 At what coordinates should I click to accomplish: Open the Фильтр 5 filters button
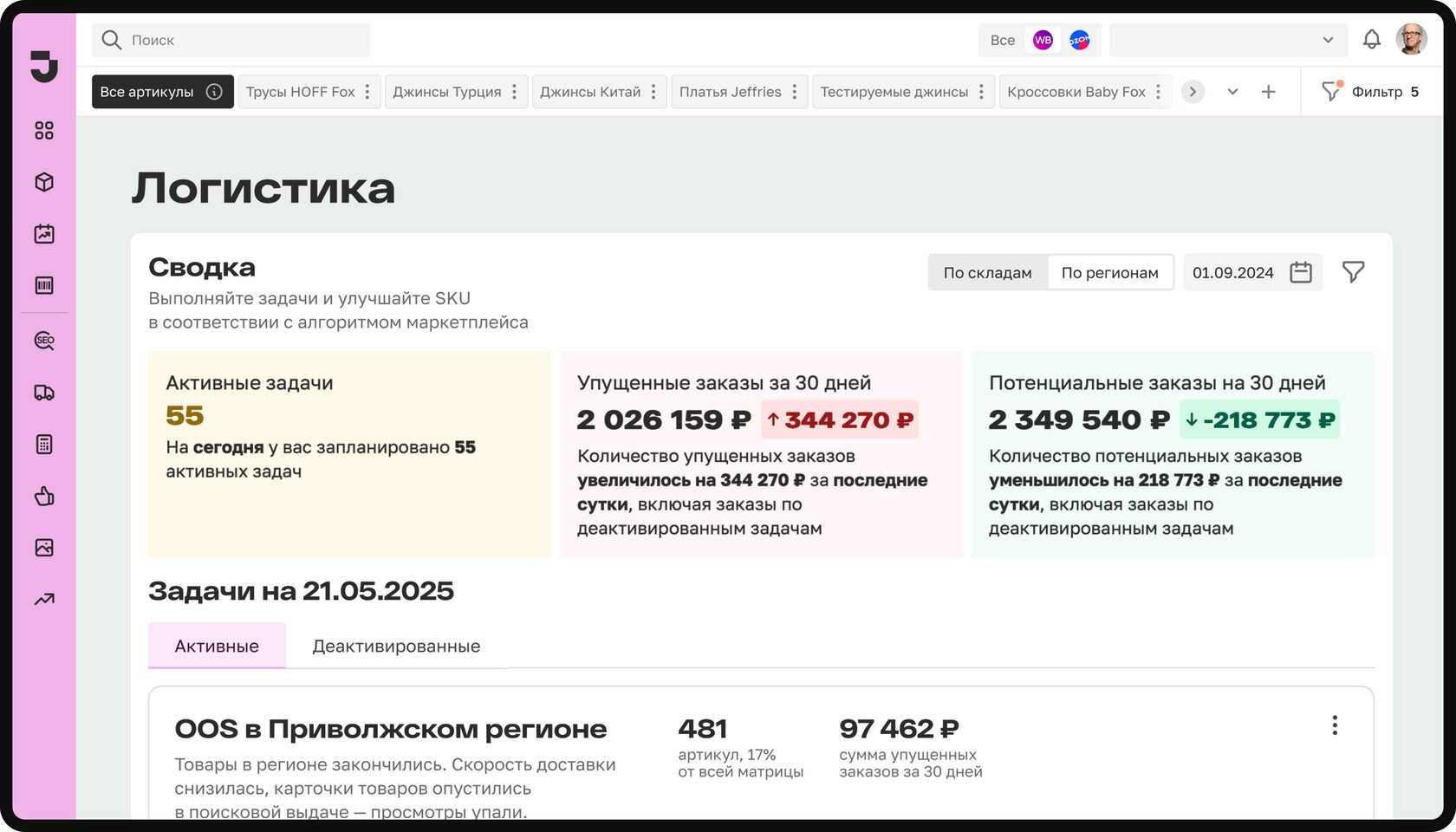(1370, 92)
